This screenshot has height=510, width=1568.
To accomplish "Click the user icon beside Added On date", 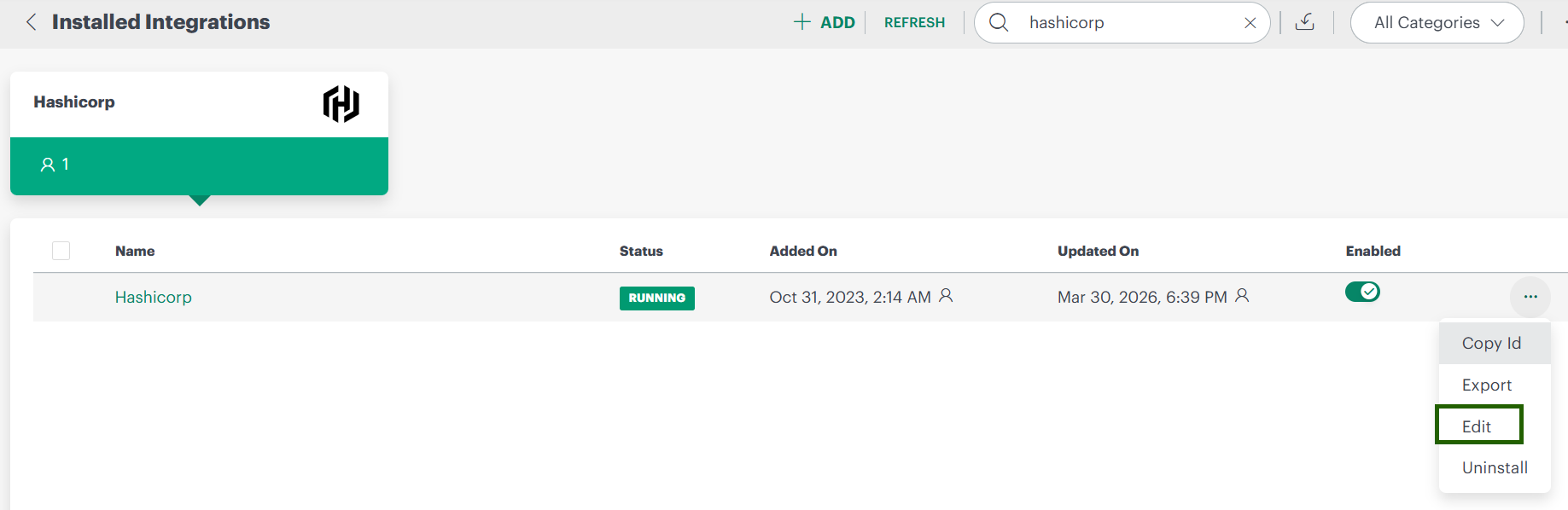I will pos(946,296).
